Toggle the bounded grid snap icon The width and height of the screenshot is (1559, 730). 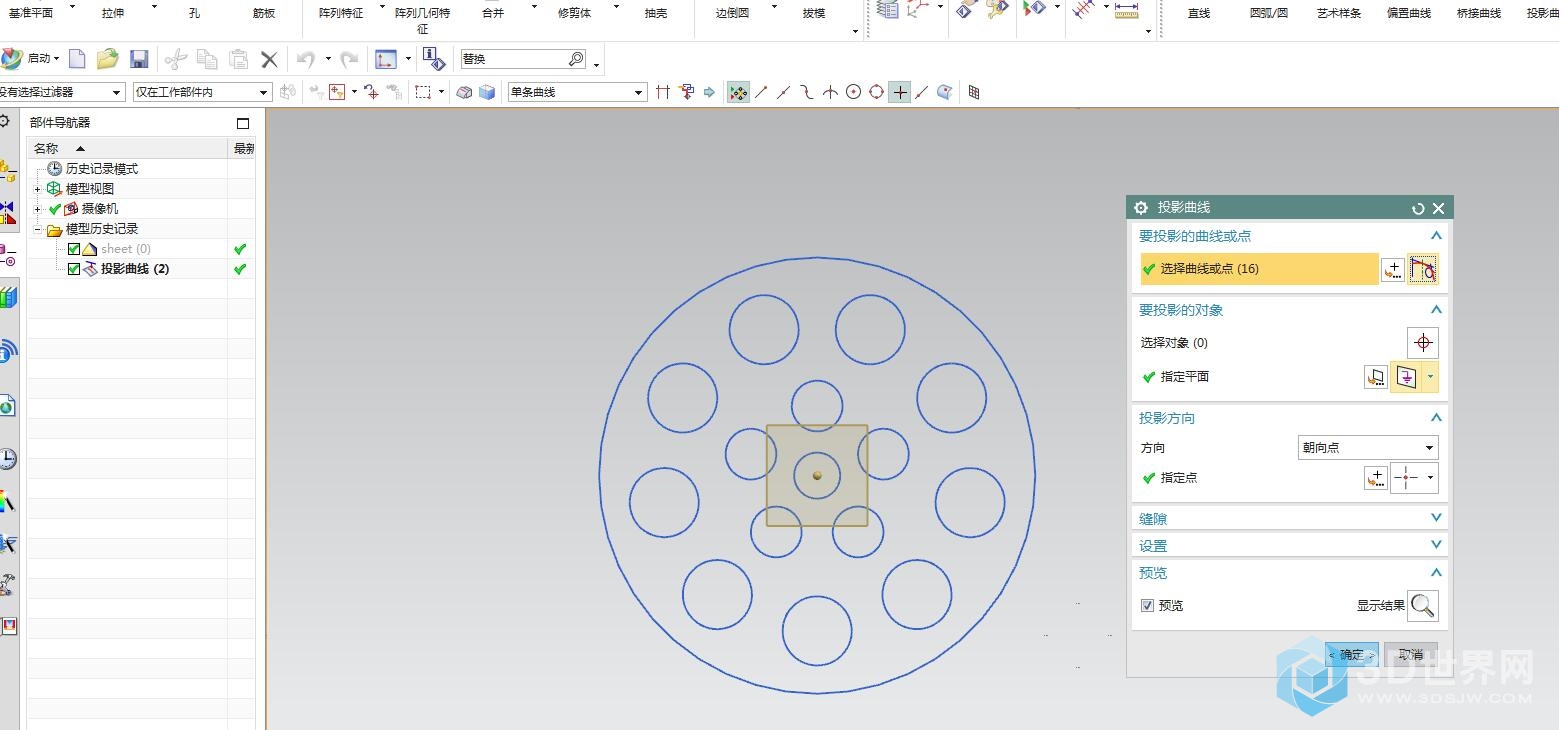point(974,92)
